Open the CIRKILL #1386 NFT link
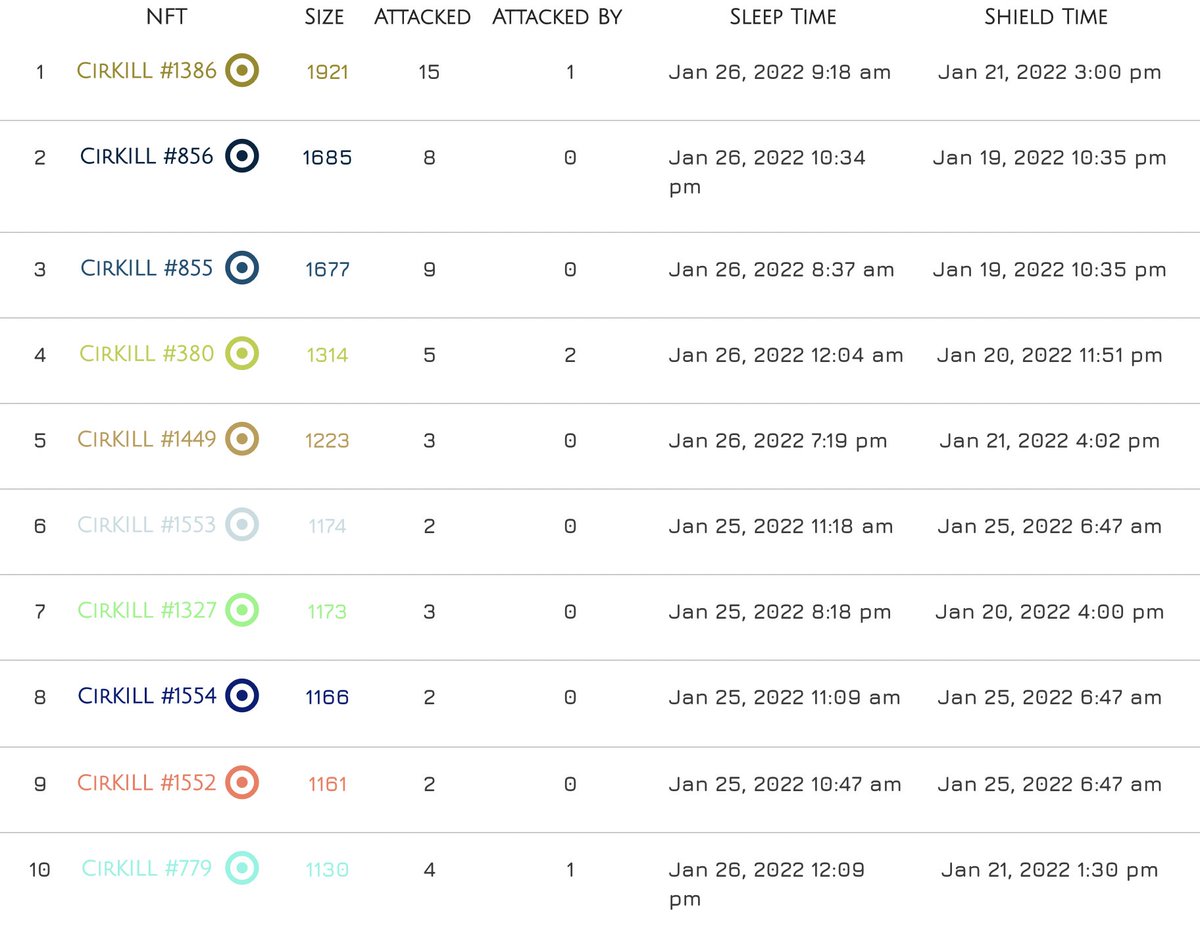1200x932 pixels. tap(147, 72)
